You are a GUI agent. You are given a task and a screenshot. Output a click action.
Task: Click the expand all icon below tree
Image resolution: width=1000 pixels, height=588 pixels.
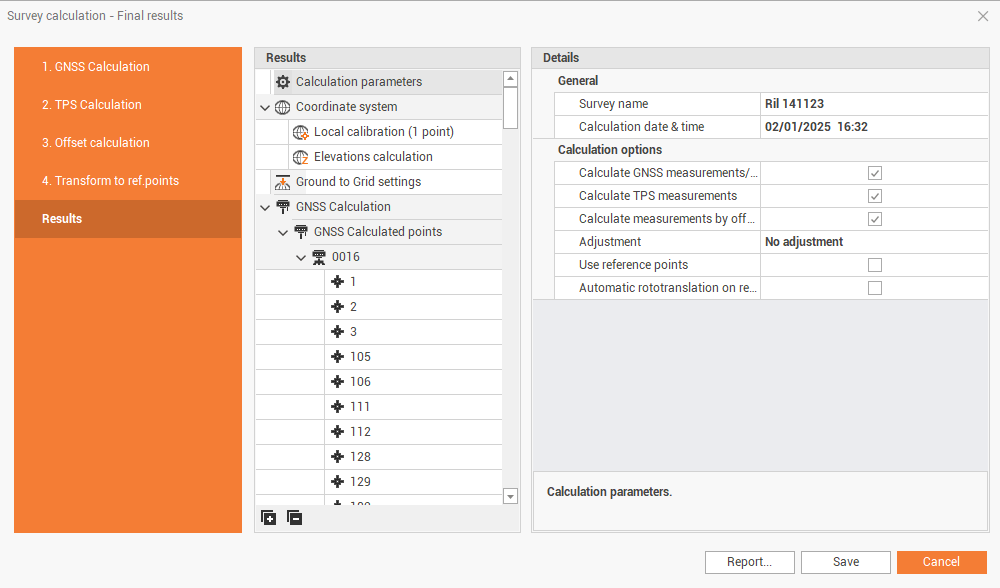pos(268,517)
